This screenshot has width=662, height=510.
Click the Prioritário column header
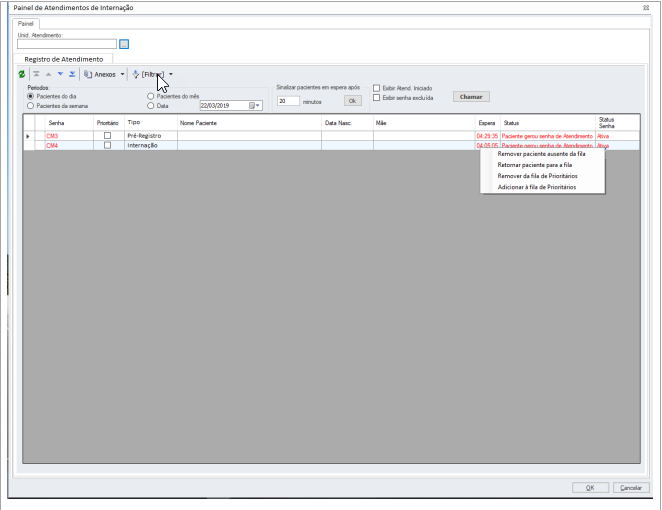point(108,123)
